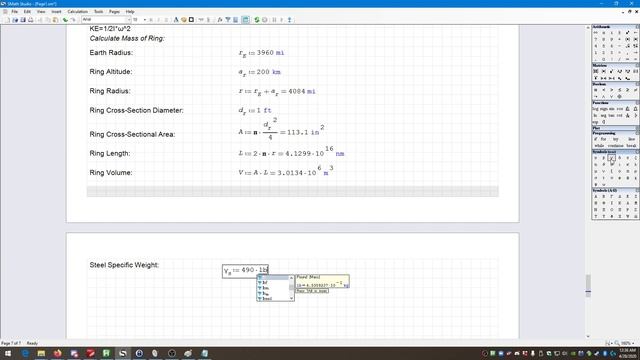Open the View menu
The height and width of the screenshot is (360, 640).
click(41, 12)
